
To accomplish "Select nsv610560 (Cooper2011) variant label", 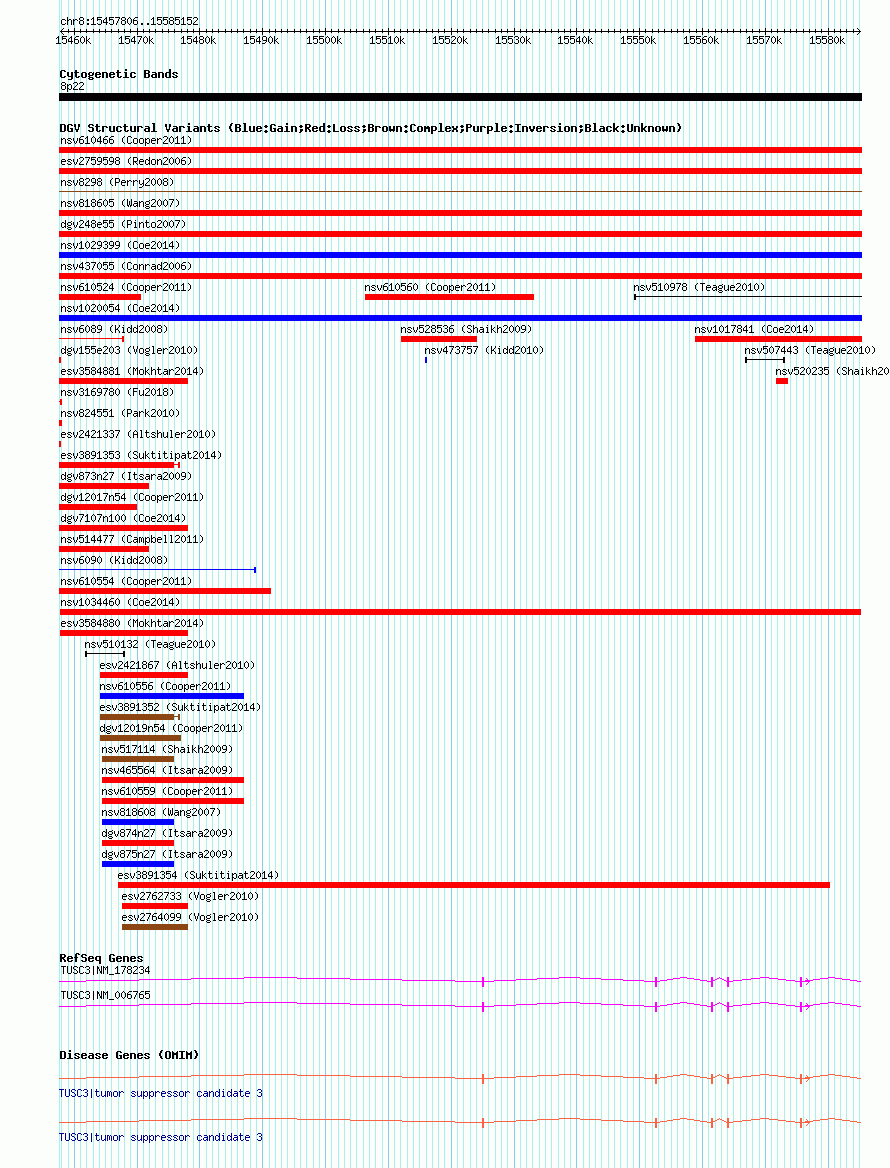I will pos(430,287).
